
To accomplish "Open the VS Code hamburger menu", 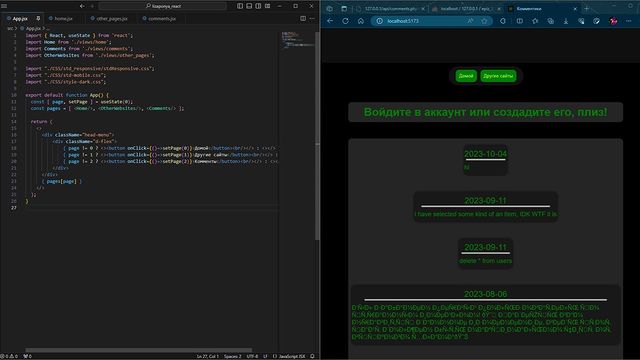I will click(x=4, y=6).
